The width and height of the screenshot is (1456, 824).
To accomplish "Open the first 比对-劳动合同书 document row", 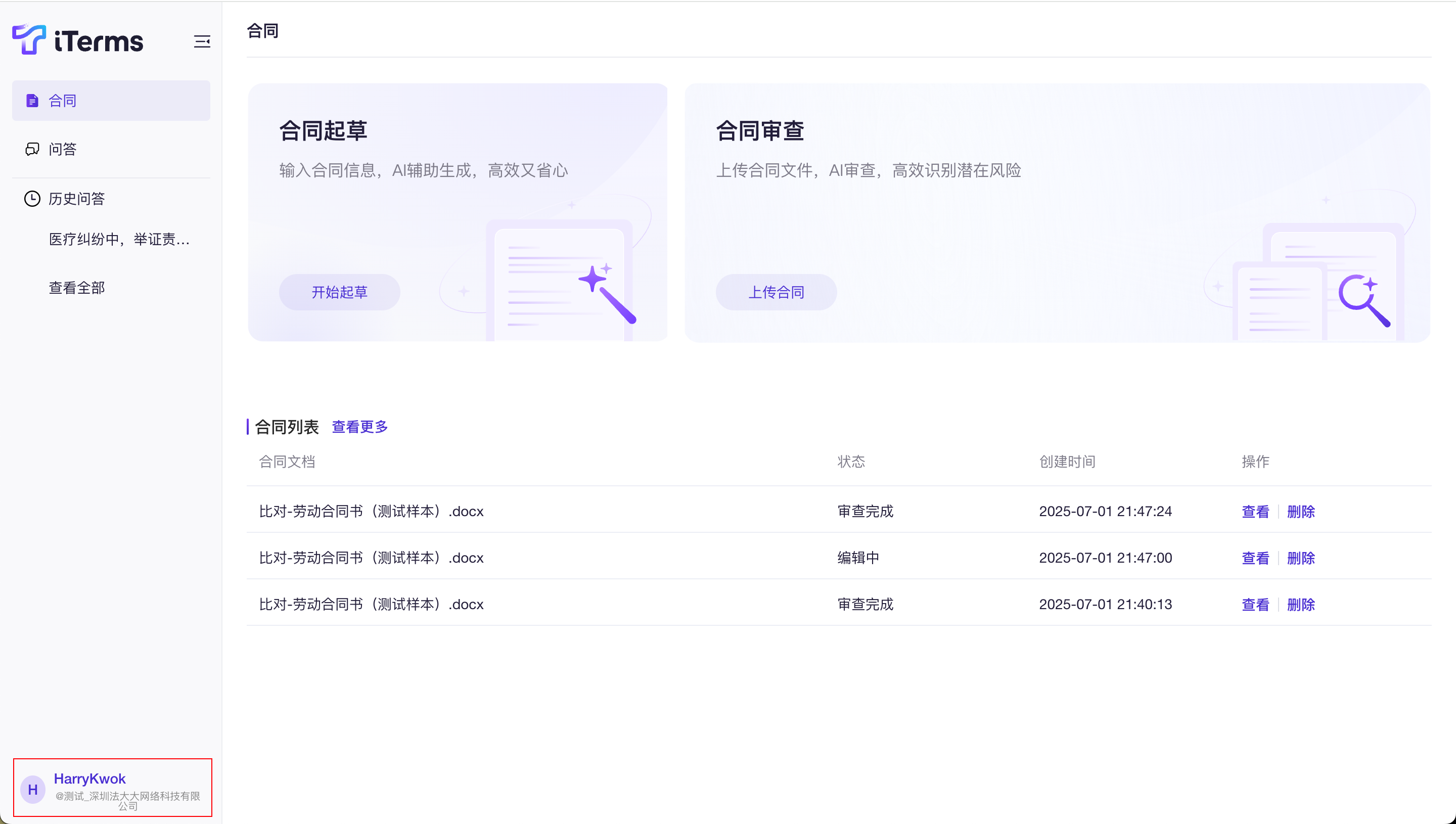I will [371, 512].
